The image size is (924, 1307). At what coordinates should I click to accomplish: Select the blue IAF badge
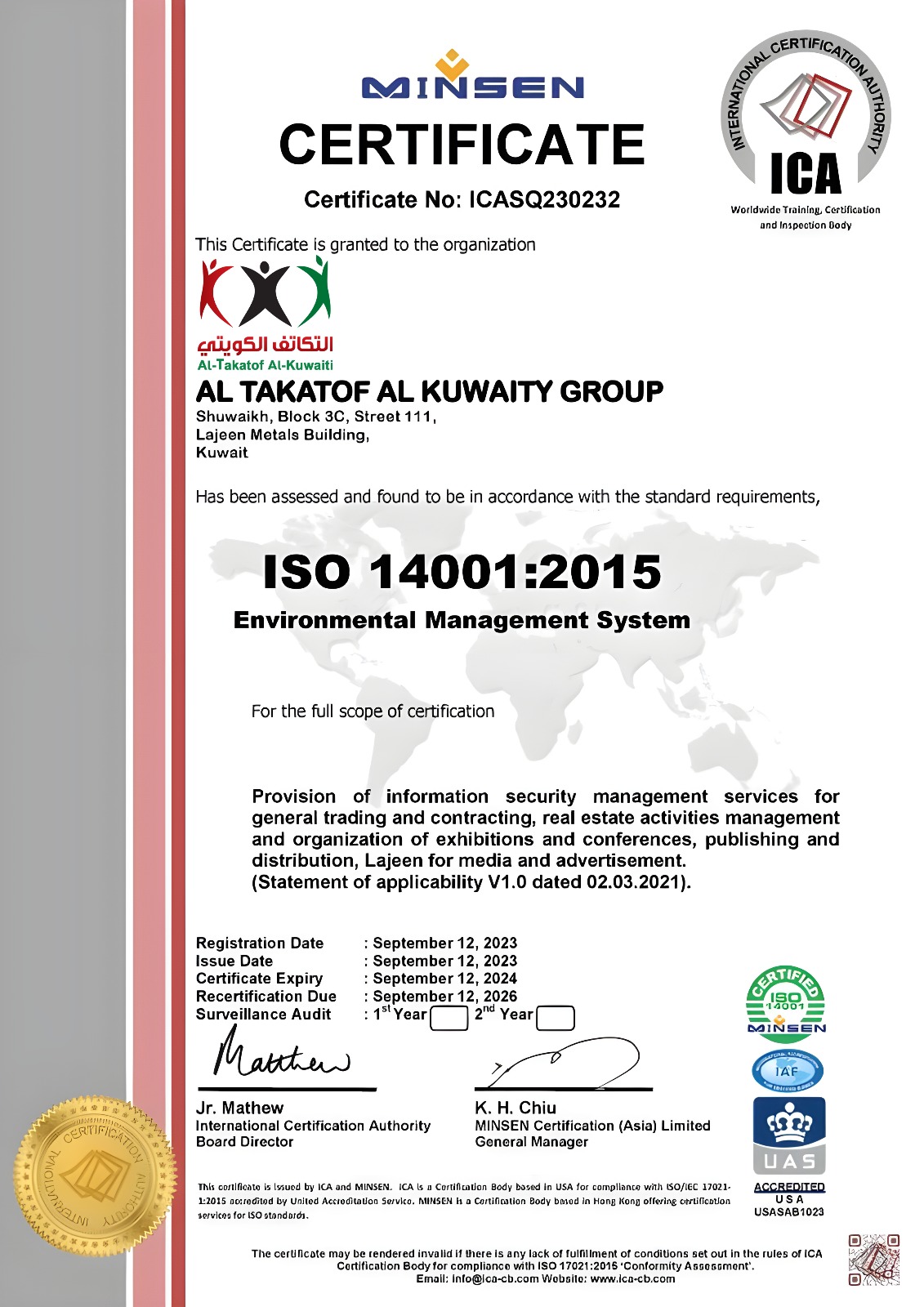point(787,1071)
